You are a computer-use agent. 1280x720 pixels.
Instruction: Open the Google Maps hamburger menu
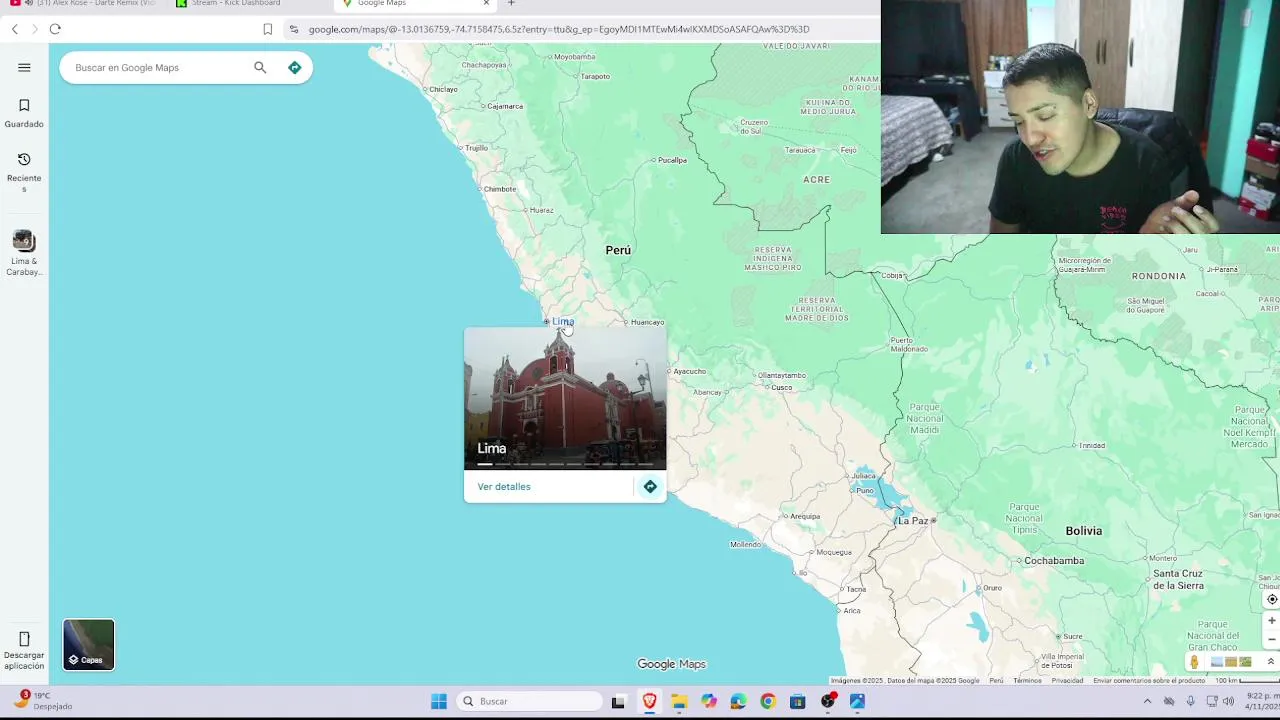(24, 67)
